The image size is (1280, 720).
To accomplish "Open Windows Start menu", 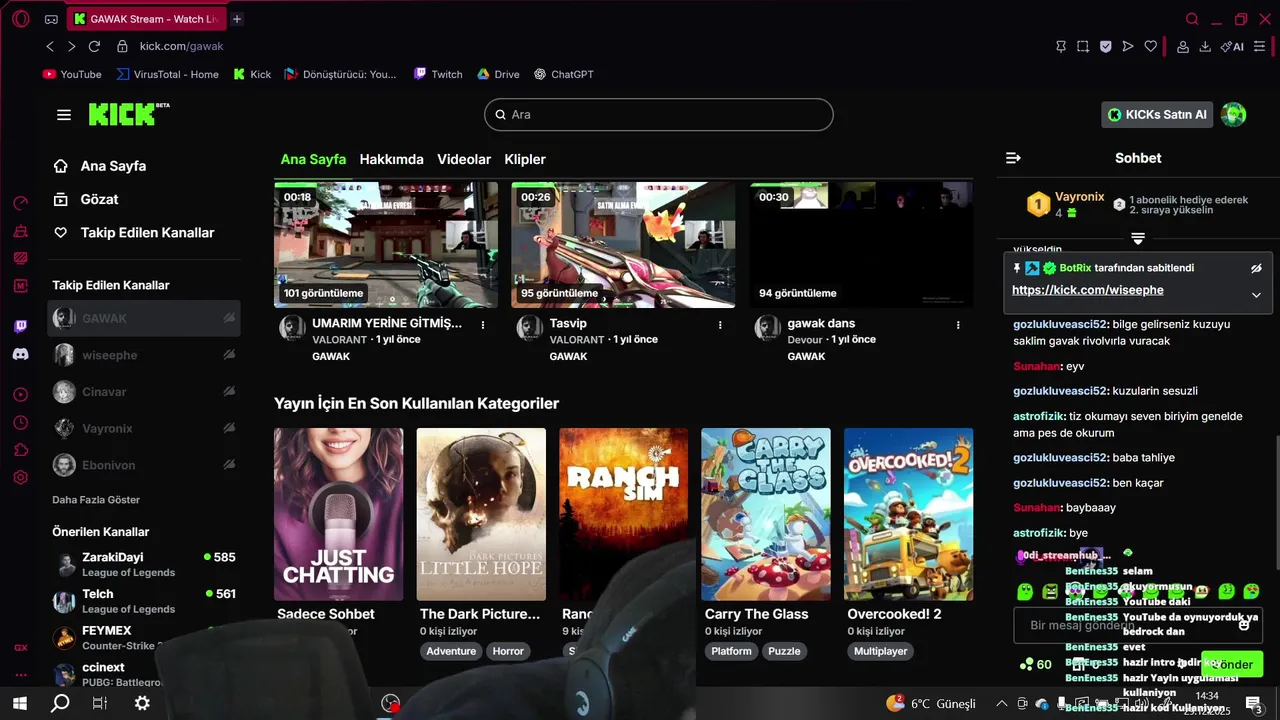I will coord(19,703).
